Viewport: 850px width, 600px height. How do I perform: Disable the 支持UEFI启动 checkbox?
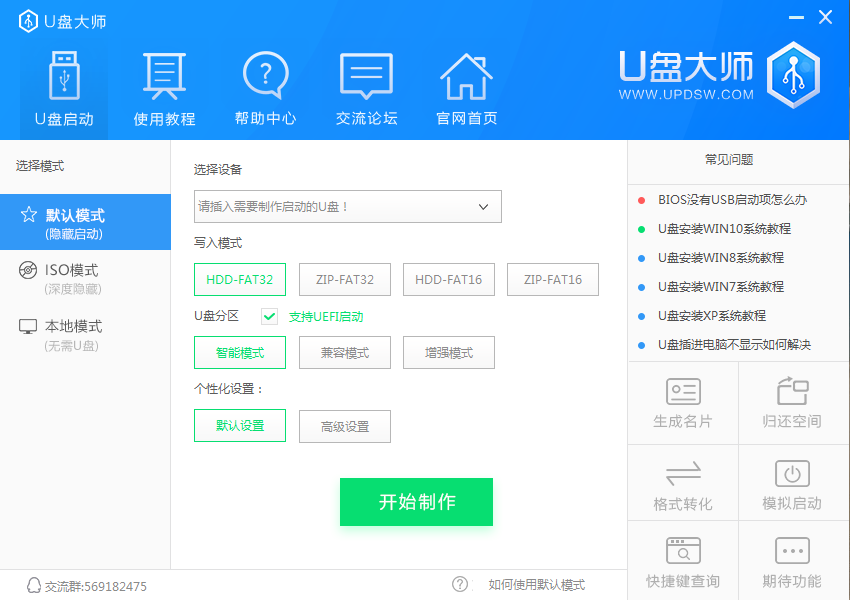pyautogui.click(x=268, y=316)
